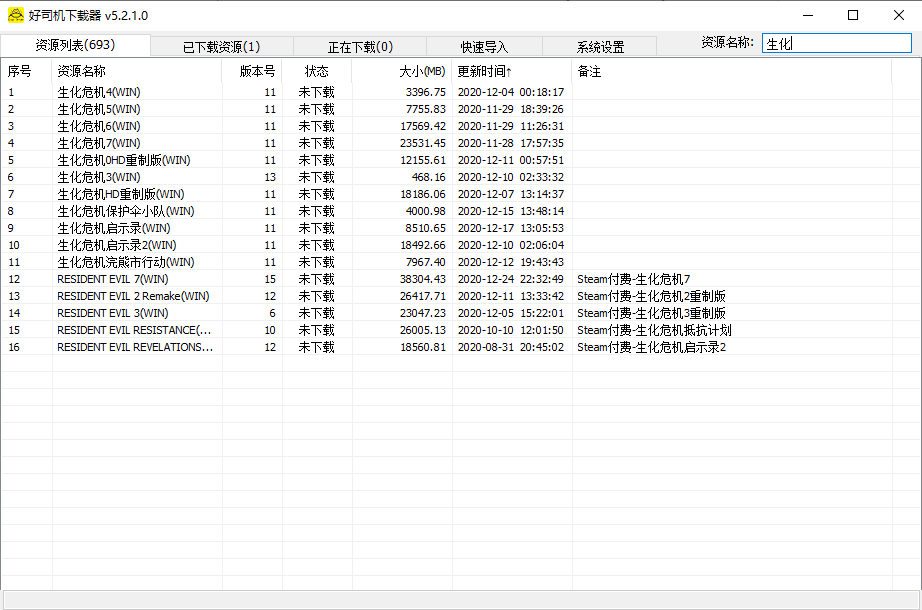Sort by 版本号 column header
The image size is (922, 610).
(x=252, y=71)
